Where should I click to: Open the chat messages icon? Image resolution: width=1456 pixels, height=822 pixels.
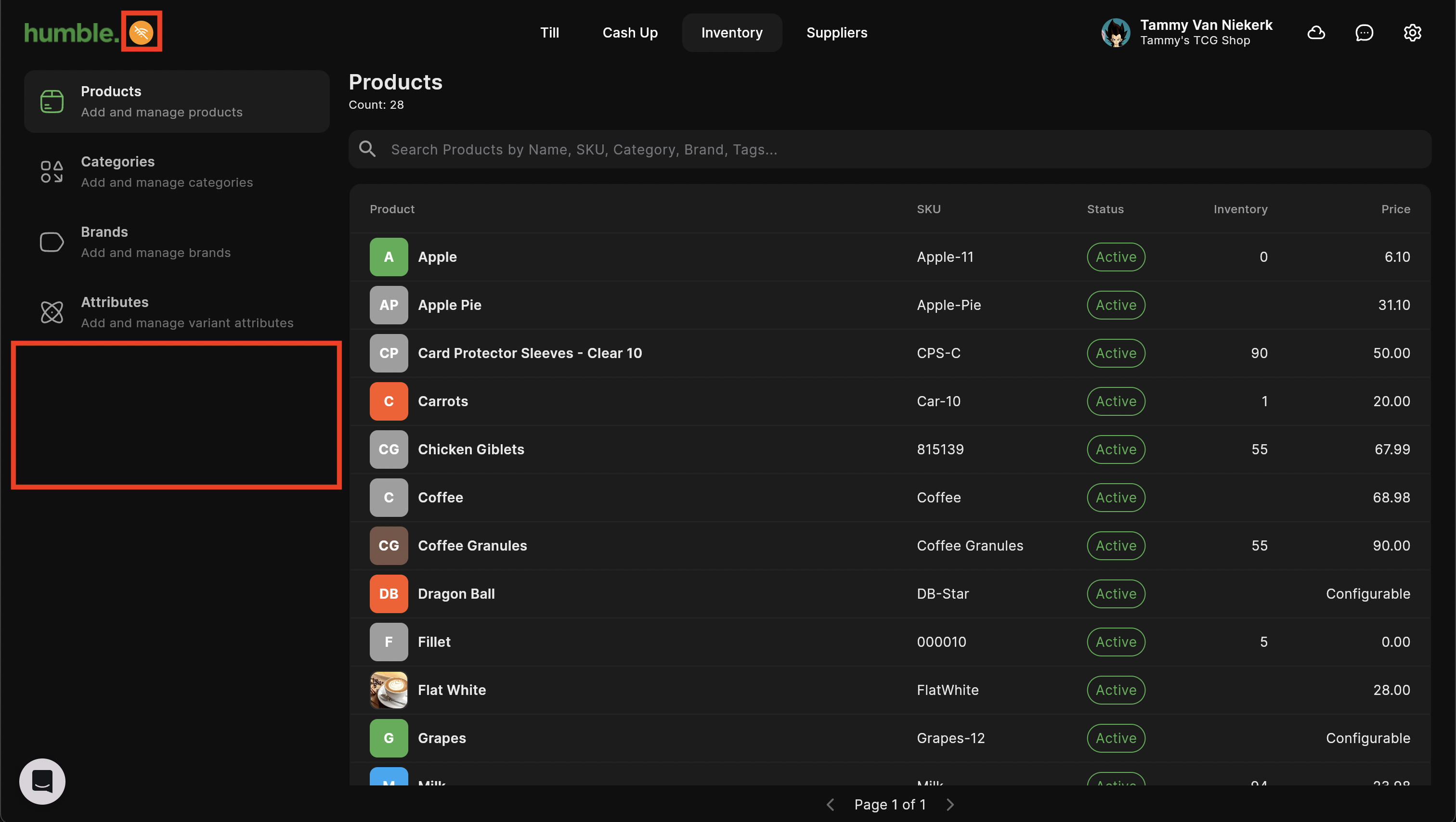click(x=1364, y=33)
